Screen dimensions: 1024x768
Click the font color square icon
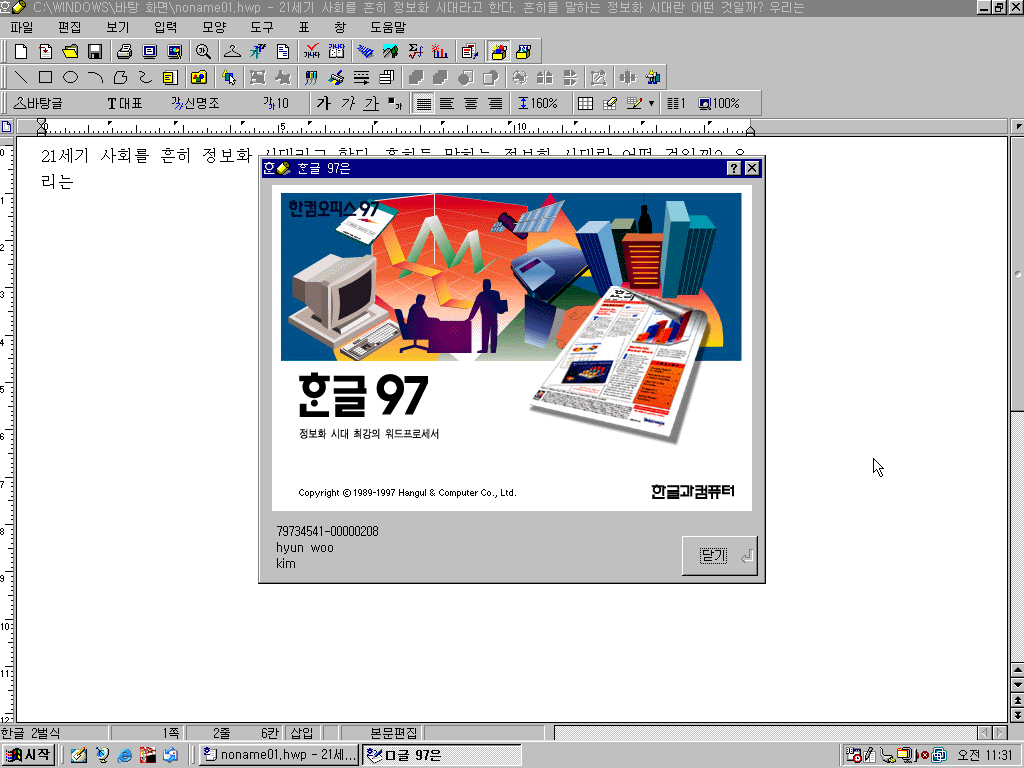(396, 103)
